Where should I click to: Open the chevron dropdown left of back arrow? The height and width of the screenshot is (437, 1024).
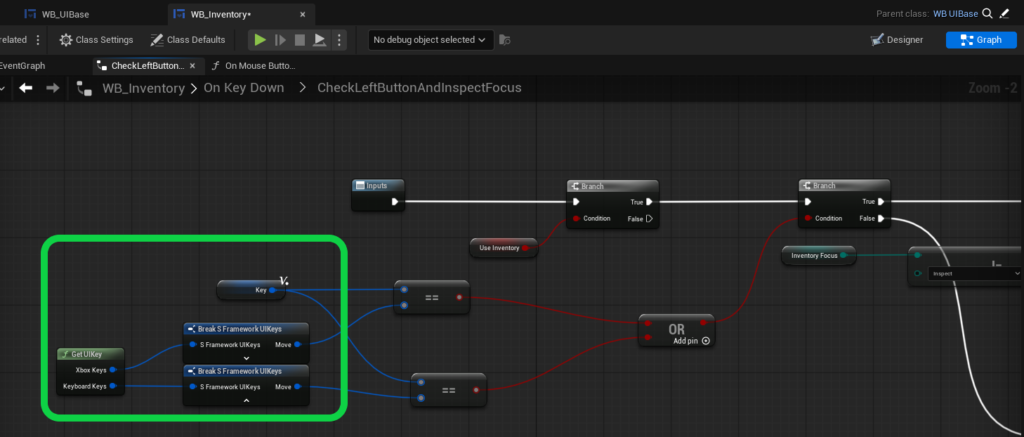pyautogui.click(x=4, y=88)
